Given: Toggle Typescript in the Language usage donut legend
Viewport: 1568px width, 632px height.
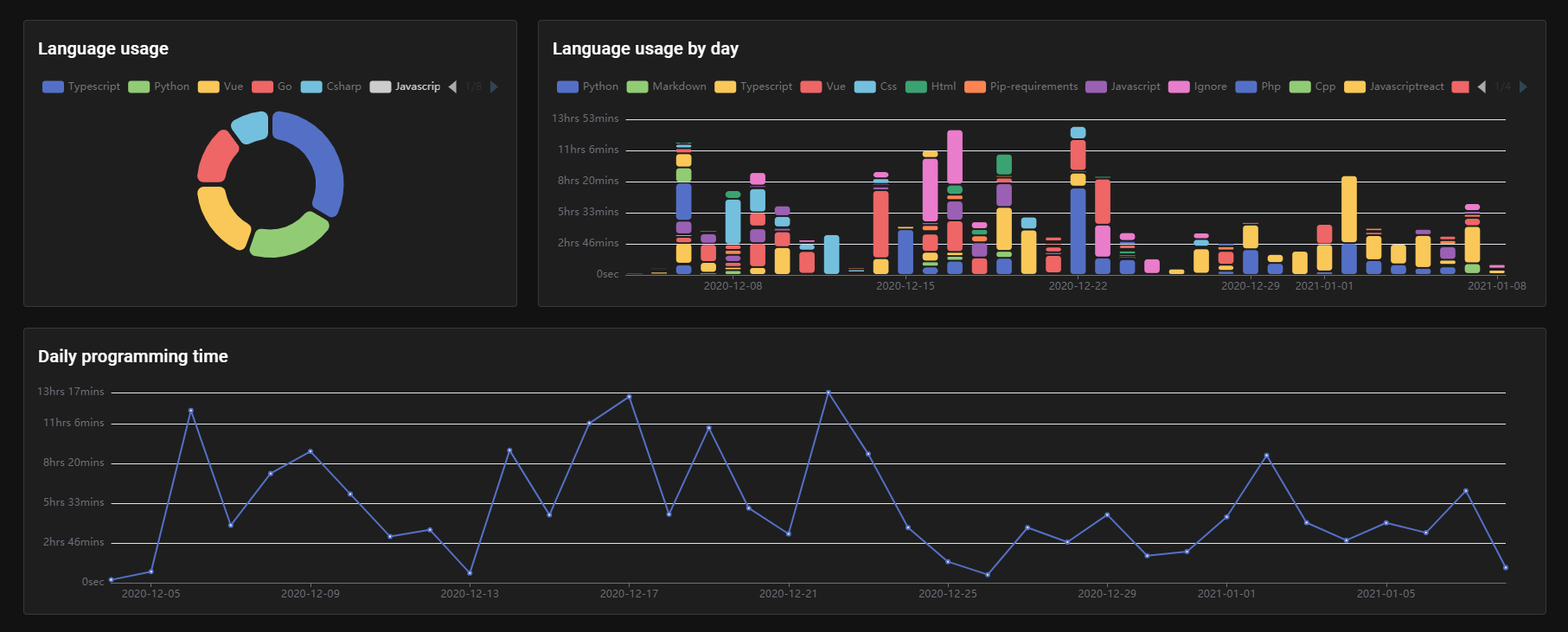Looking at the screenshot, I should pos(81,86).
